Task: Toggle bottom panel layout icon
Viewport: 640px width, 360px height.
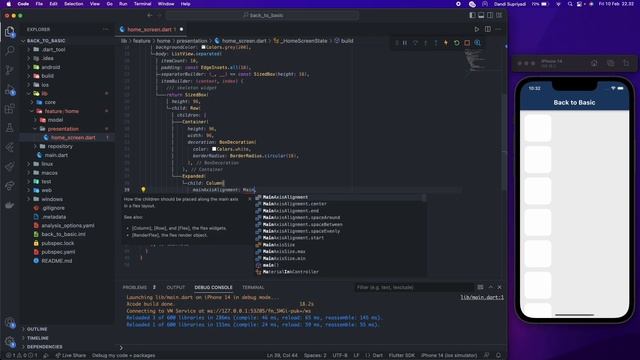Action: coord(481,15)
